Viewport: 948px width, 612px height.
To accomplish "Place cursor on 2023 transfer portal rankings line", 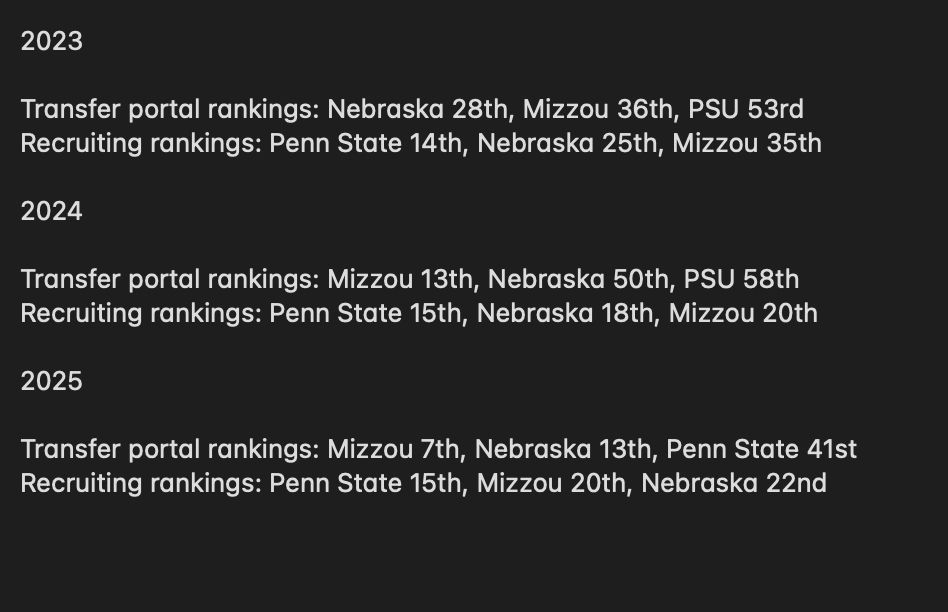I will 412,110.
